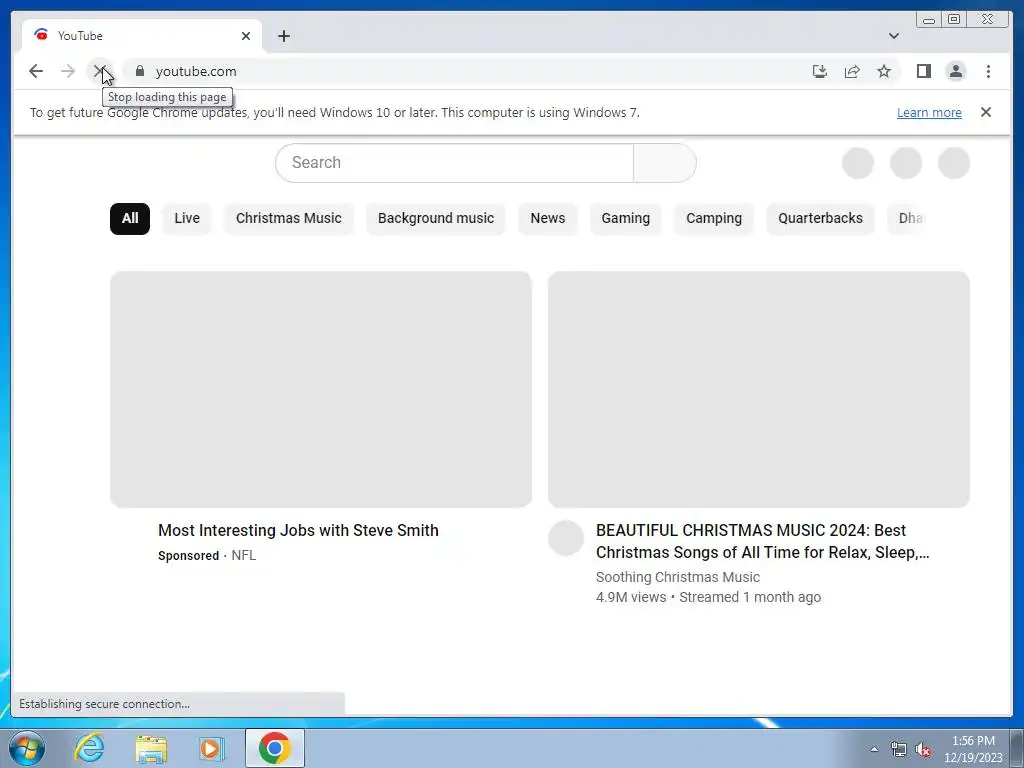Close the YouTube tab

click(x=246, y=36)
